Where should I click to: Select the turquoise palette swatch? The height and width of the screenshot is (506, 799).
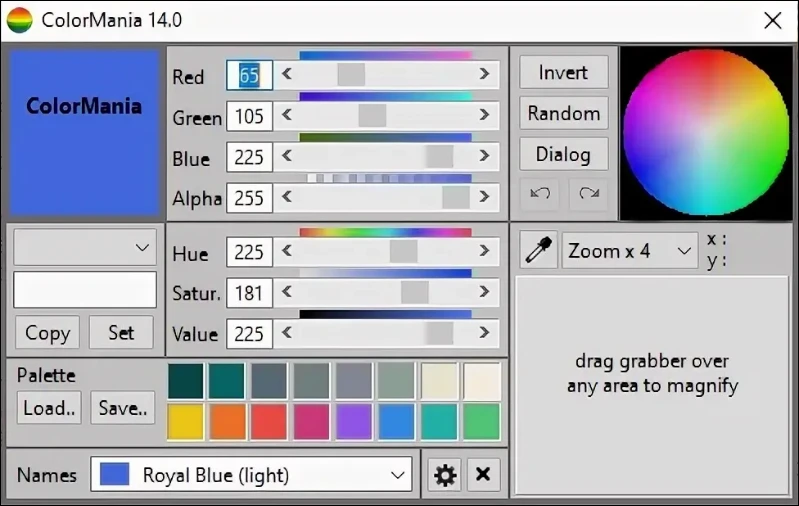tap(439, 421)
